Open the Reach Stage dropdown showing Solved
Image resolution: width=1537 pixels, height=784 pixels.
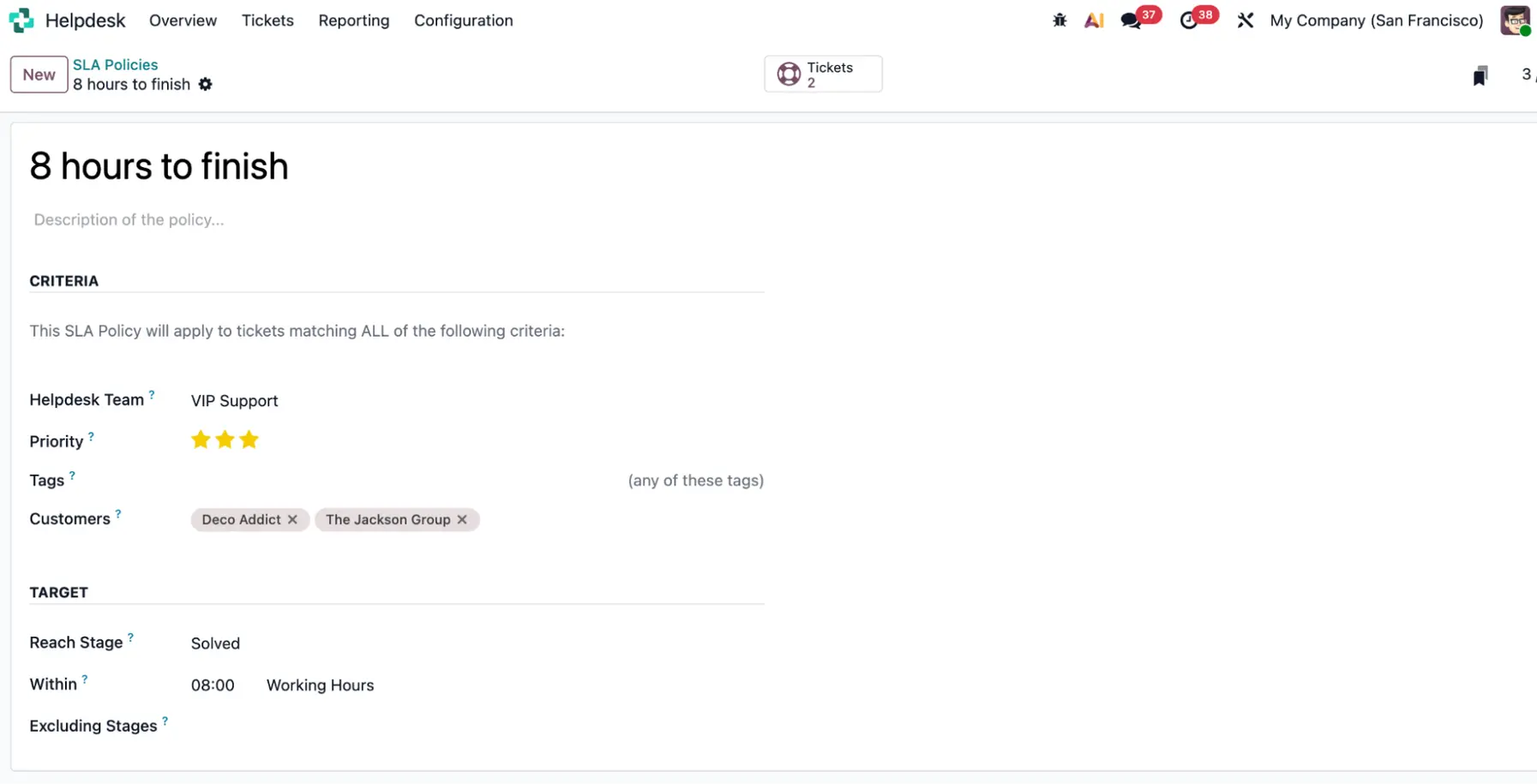[215, 643]
